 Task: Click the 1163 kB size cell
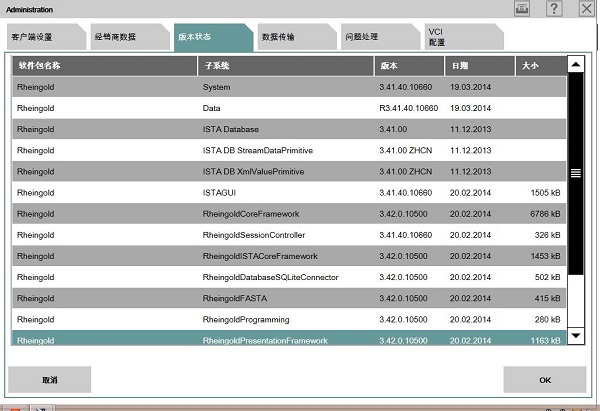pyautogui.click(x=545, y=340)
